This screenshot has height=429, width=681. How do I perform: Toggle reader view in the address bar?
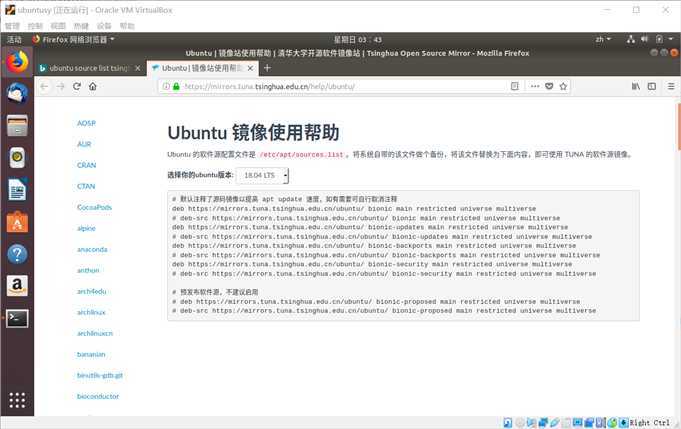click(515, 86)
